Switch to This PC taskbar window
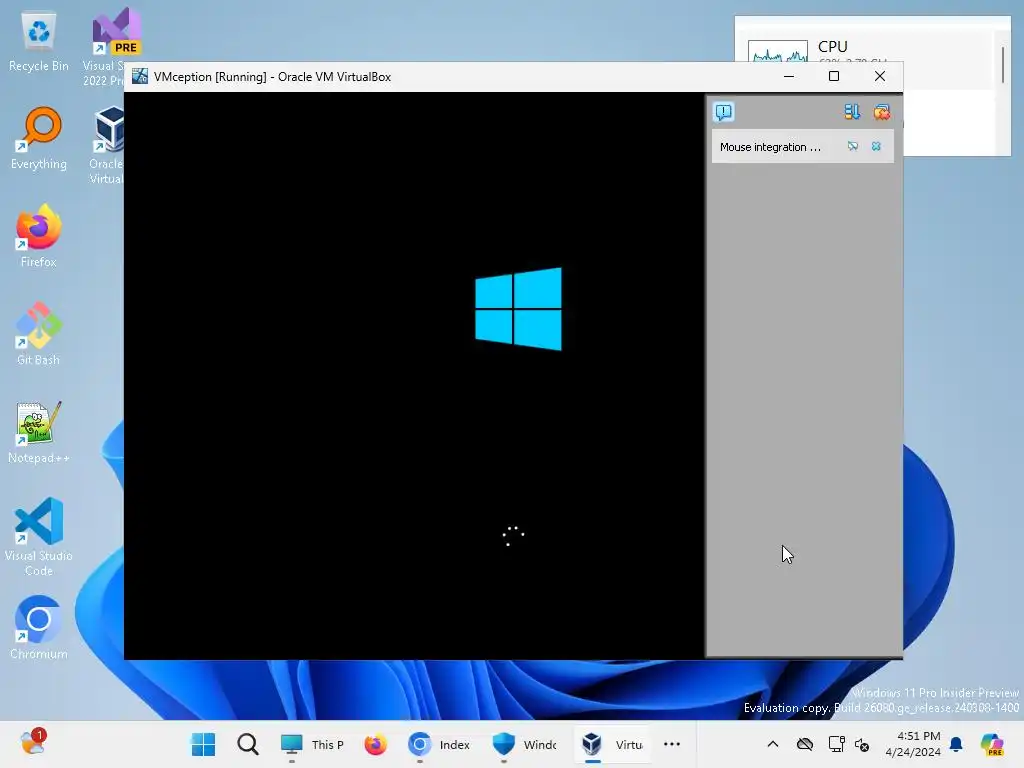 pos(312,744)
